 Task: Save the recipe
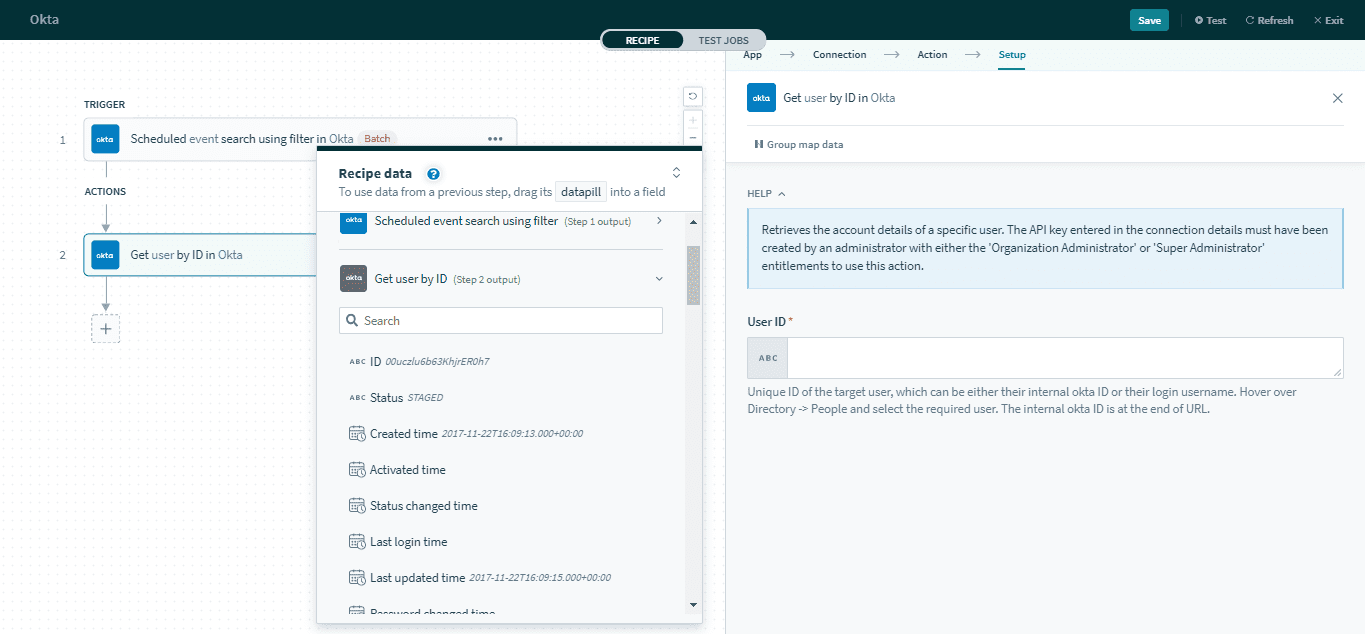coord(1148,19)
